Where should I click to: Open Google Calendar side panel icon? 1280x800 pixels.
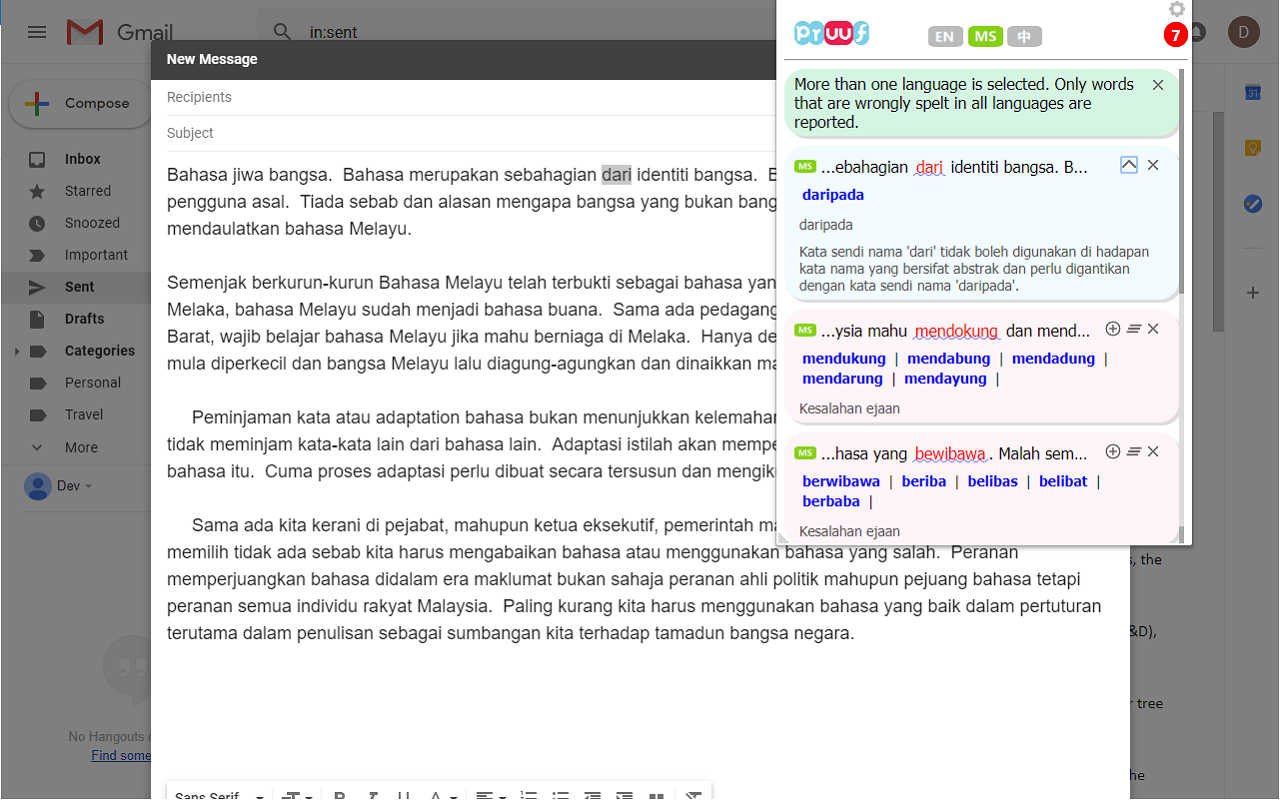coord(1252,92)
